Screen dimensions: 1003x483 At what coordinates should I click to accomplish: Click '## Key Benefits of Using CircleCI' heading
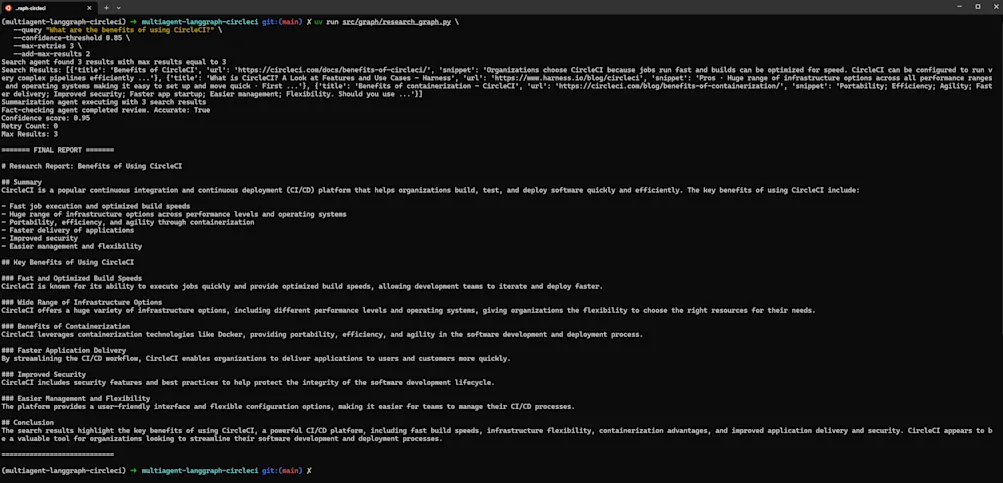(67, 262)
